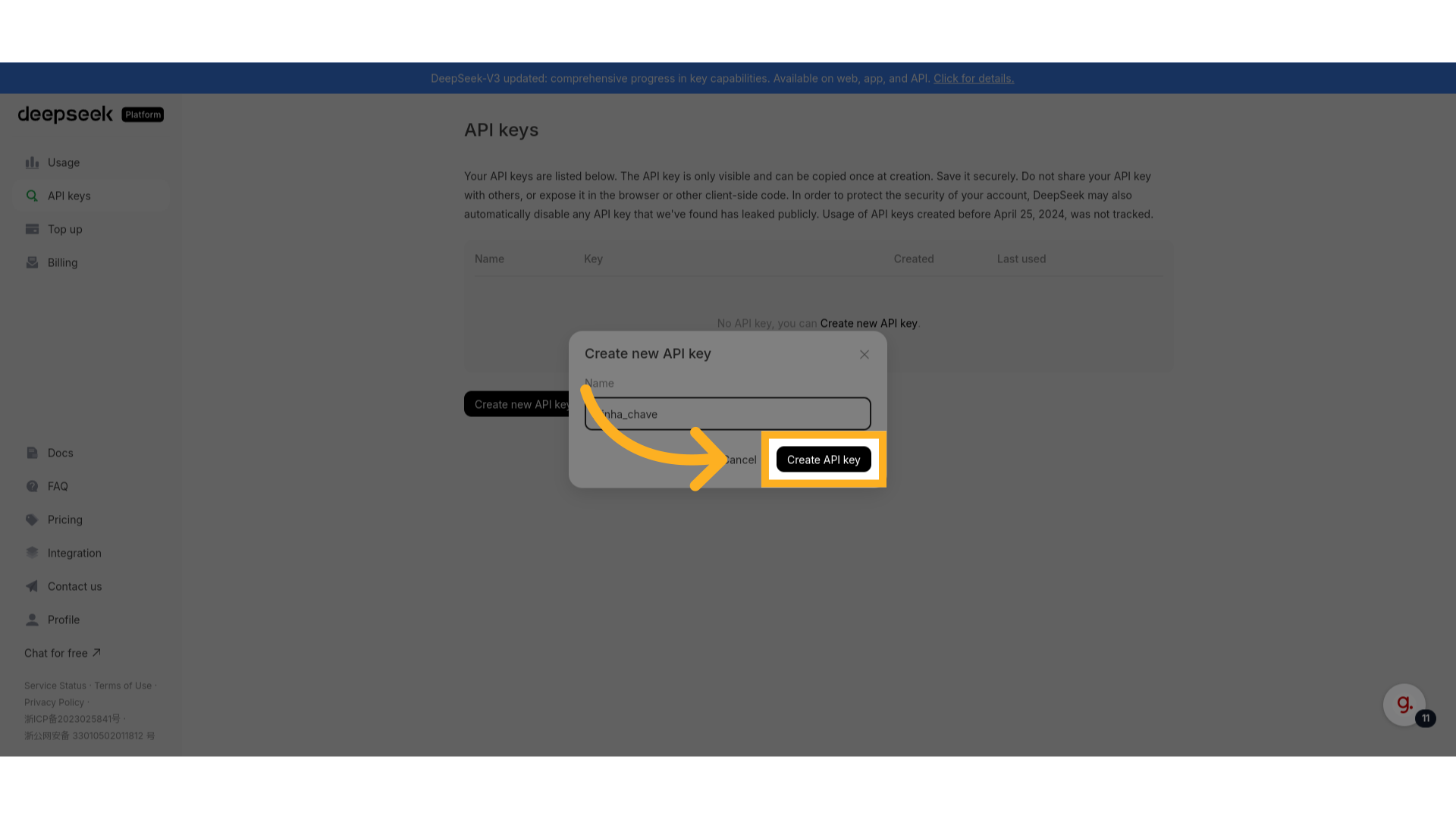Click the Key column header
The height and width of the screenshot is (819, 1456).
tap(593, 259)
